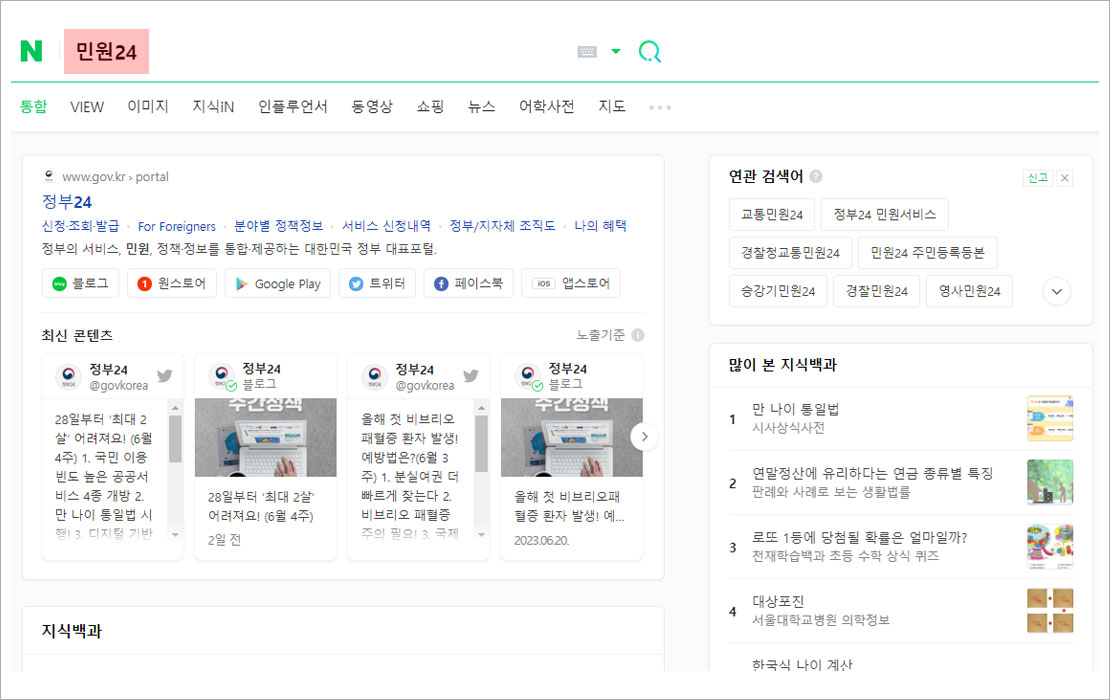
Task: Click the green Naver N logo
Action: (31, 51)
